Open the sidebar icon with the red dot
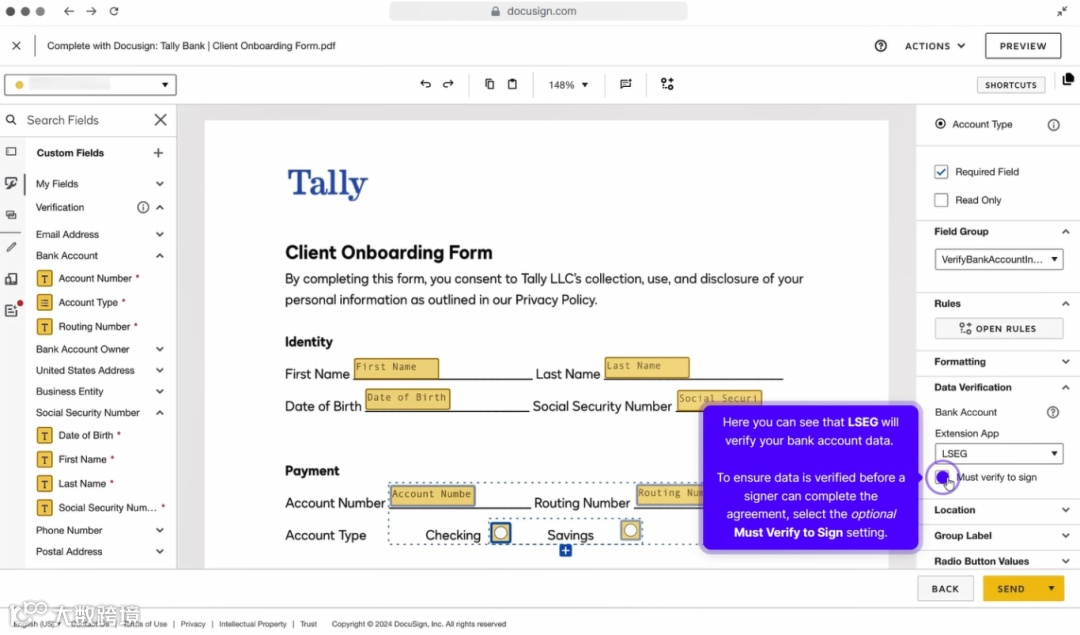The image size is (1080, 635). click(x=12, y=309)
